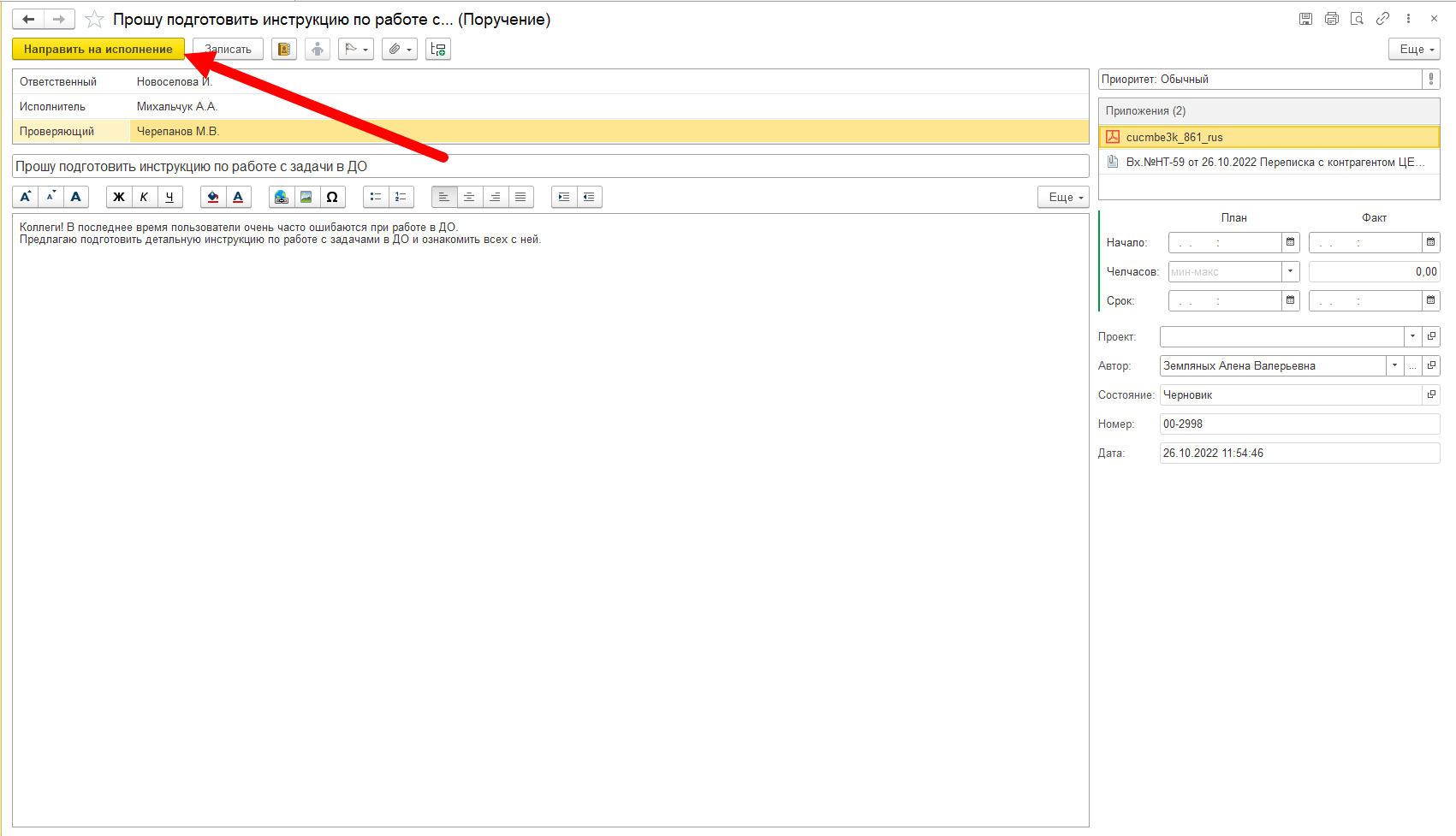The width and height of the screenshot is (1456, 836).
Task: Add to favorites with the star icon
Action: [95, 19]
